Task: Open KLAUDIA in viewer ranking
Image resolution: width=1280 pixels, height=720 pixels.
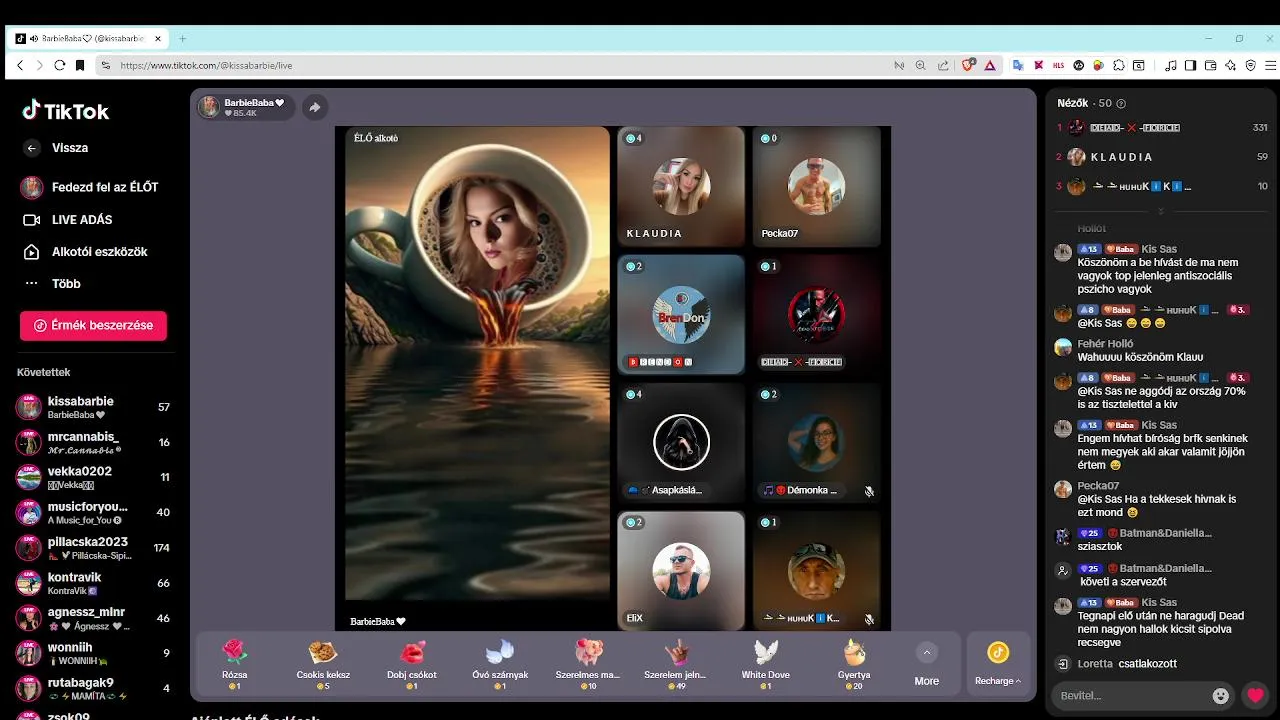Action: pos(1162,157)
